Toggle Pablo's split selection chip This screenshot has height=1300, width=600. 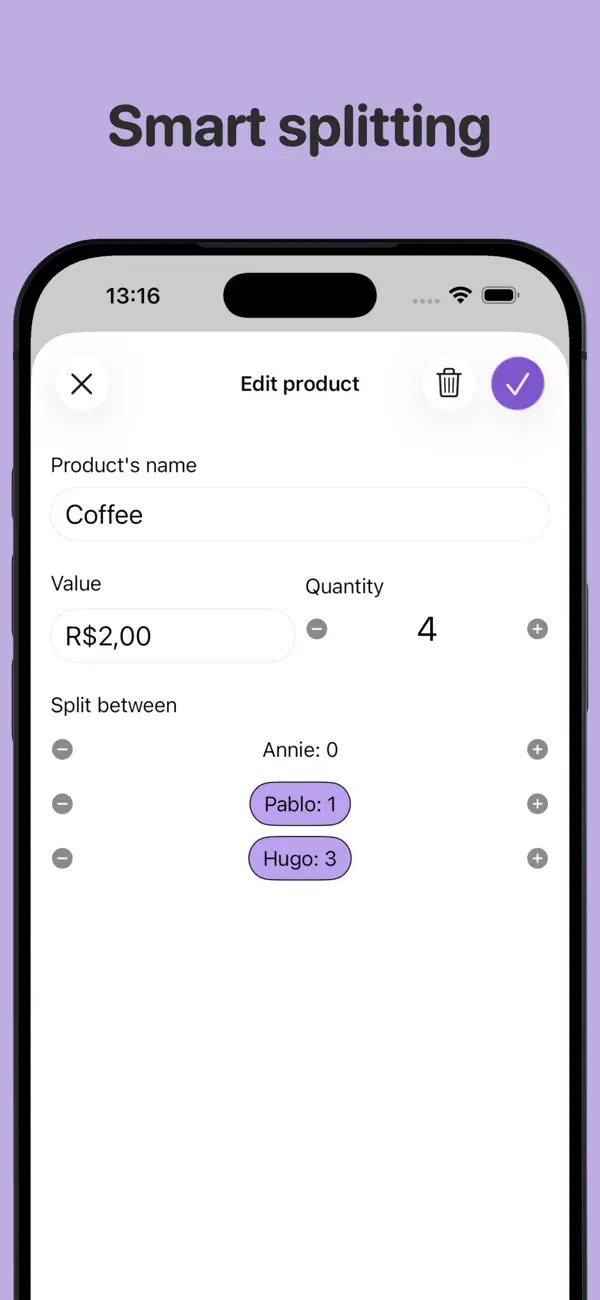pos(300,803)
